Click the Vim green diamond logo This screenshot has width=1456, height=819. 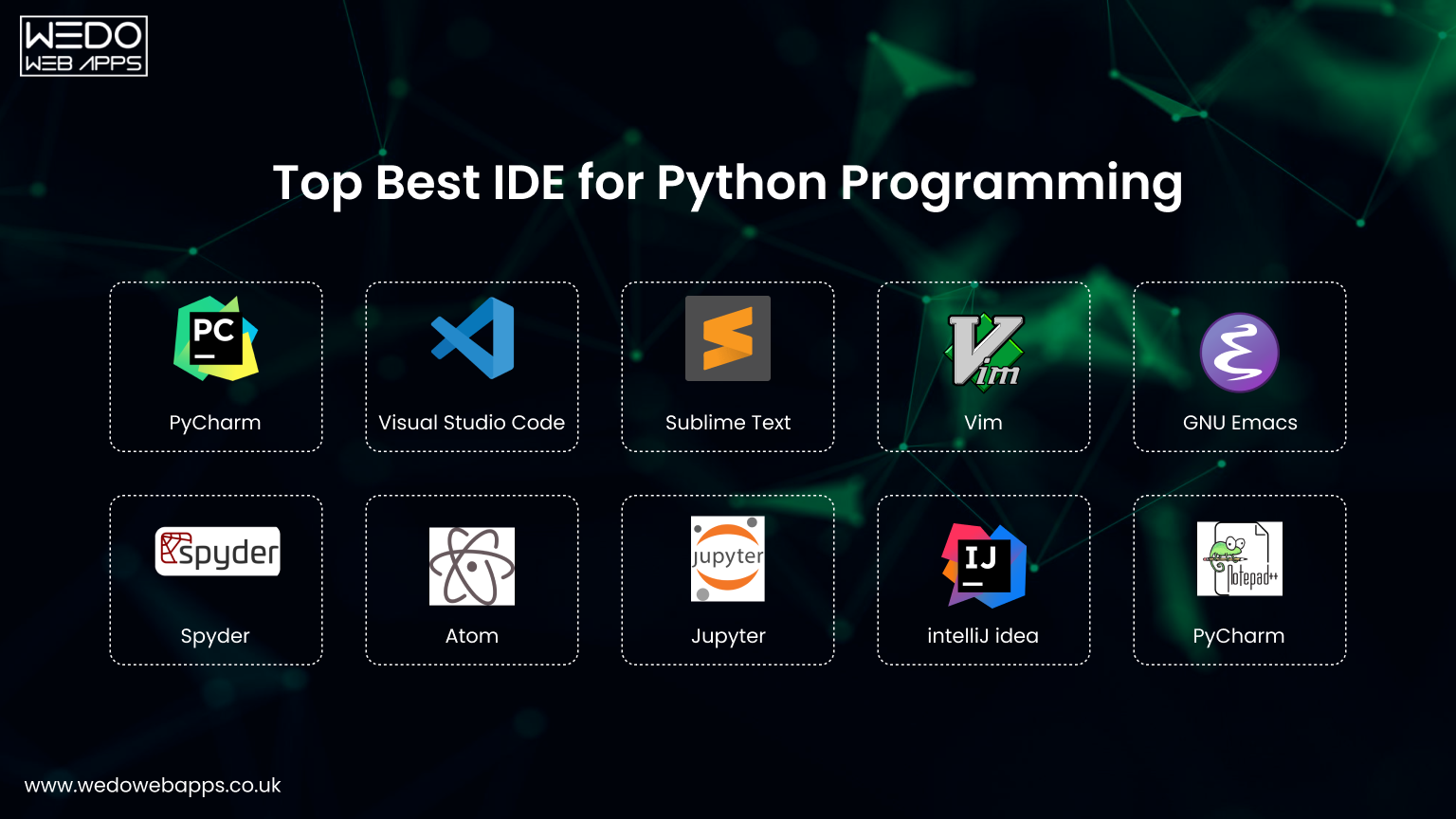coord(985,351)
